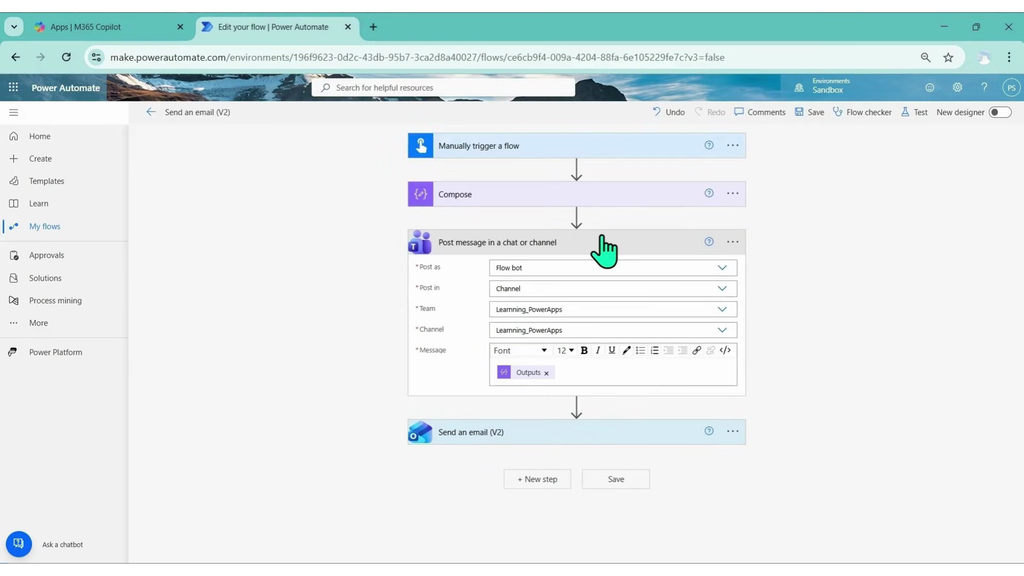Click the Search for helpful resources field

click(x=443, y=88)
